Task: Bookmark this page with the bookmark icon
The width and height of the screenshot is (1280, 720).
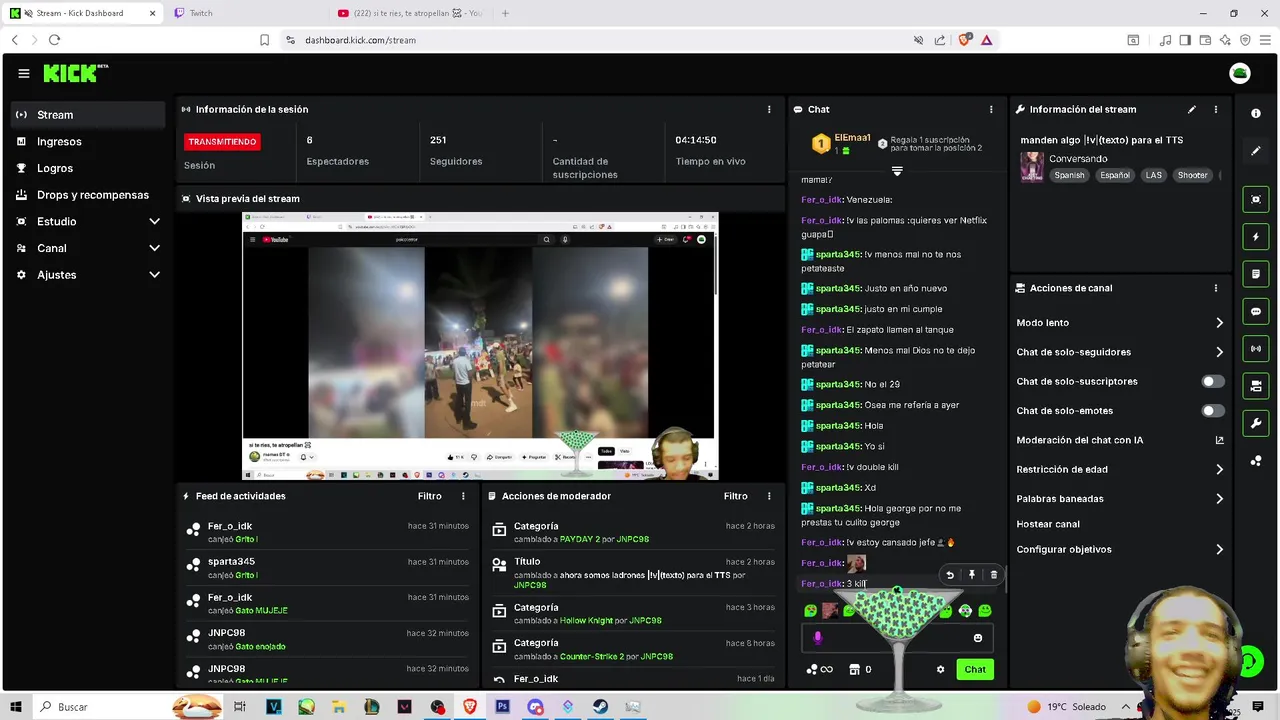Action: [264, 40]
